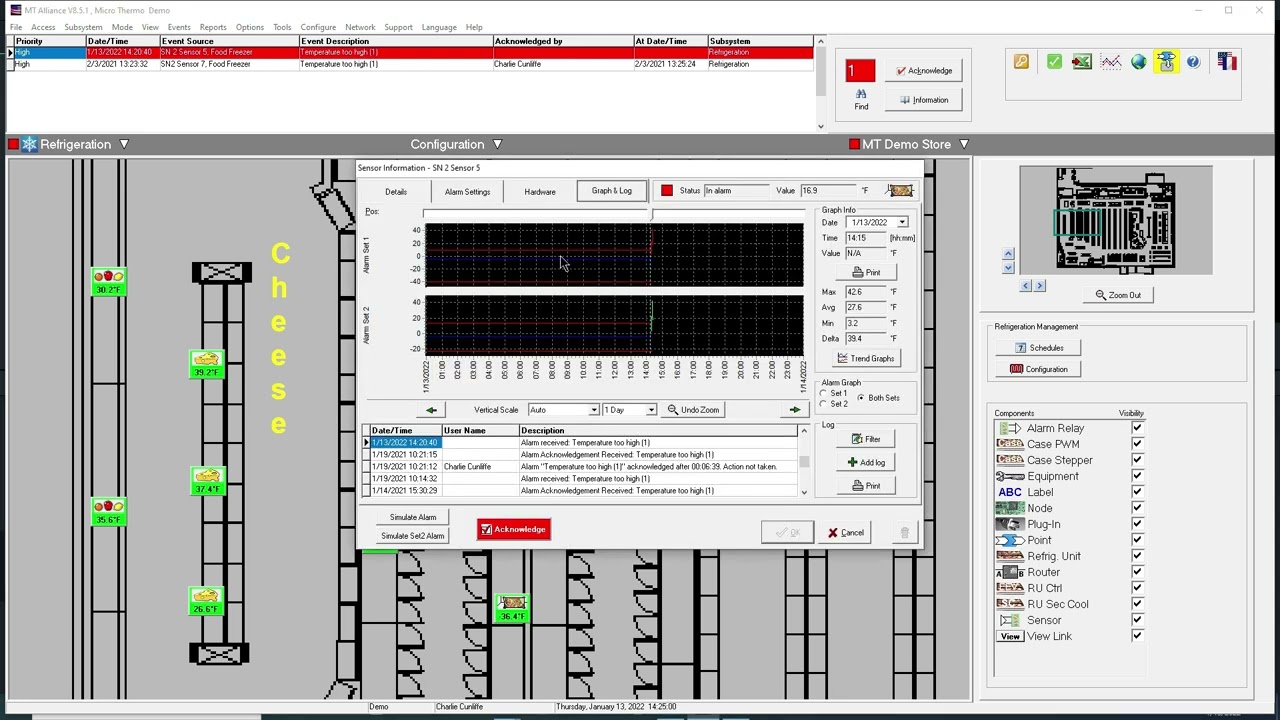Screen dimensions: 1280x720
Task: Click the green left arrow below the graph
Action: [432, 410]
